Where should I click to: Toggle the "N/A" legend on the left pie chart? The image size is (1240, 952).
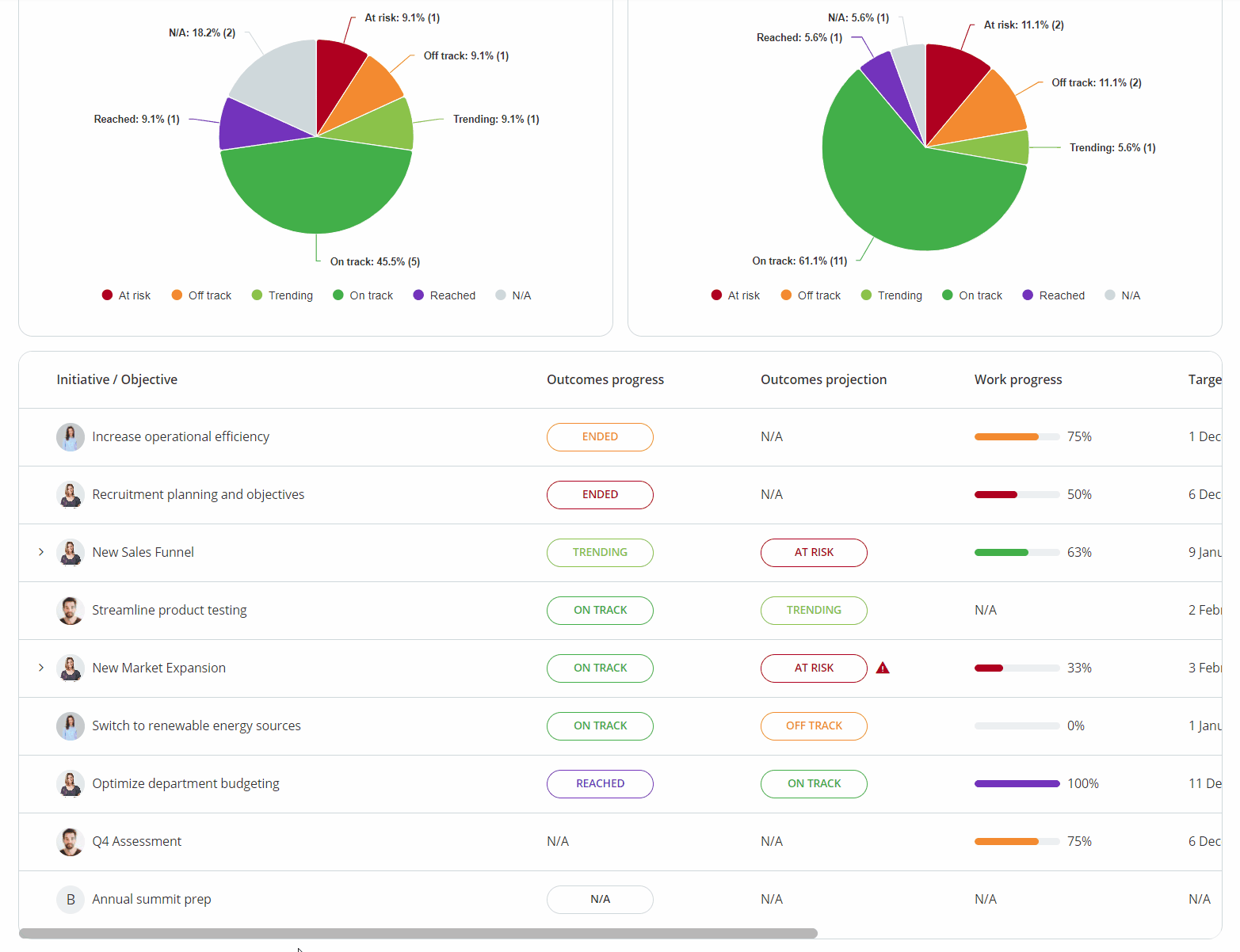(513, 295)
